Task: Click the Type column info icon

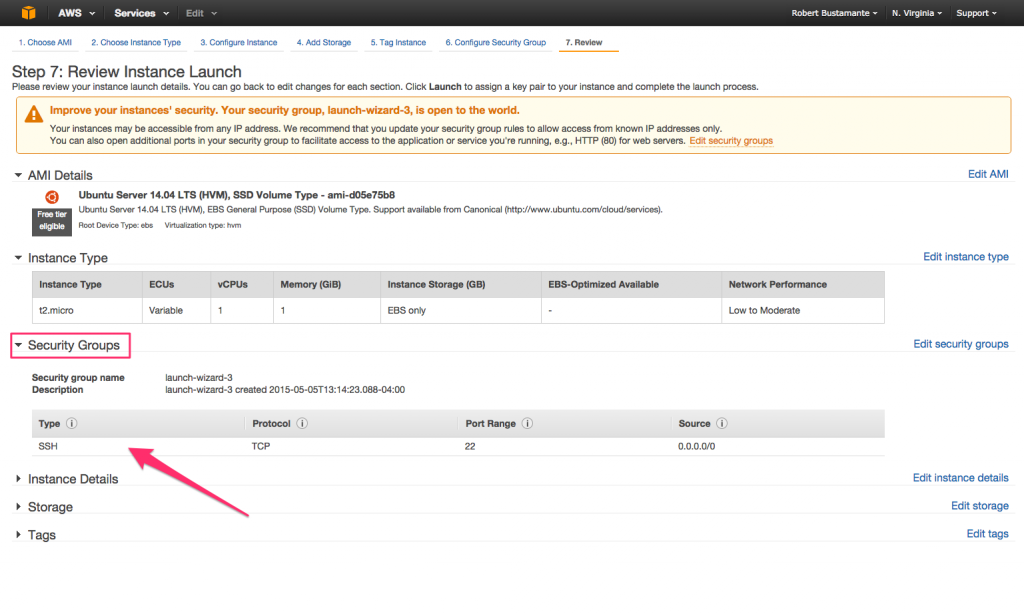Action: (72, 423)
